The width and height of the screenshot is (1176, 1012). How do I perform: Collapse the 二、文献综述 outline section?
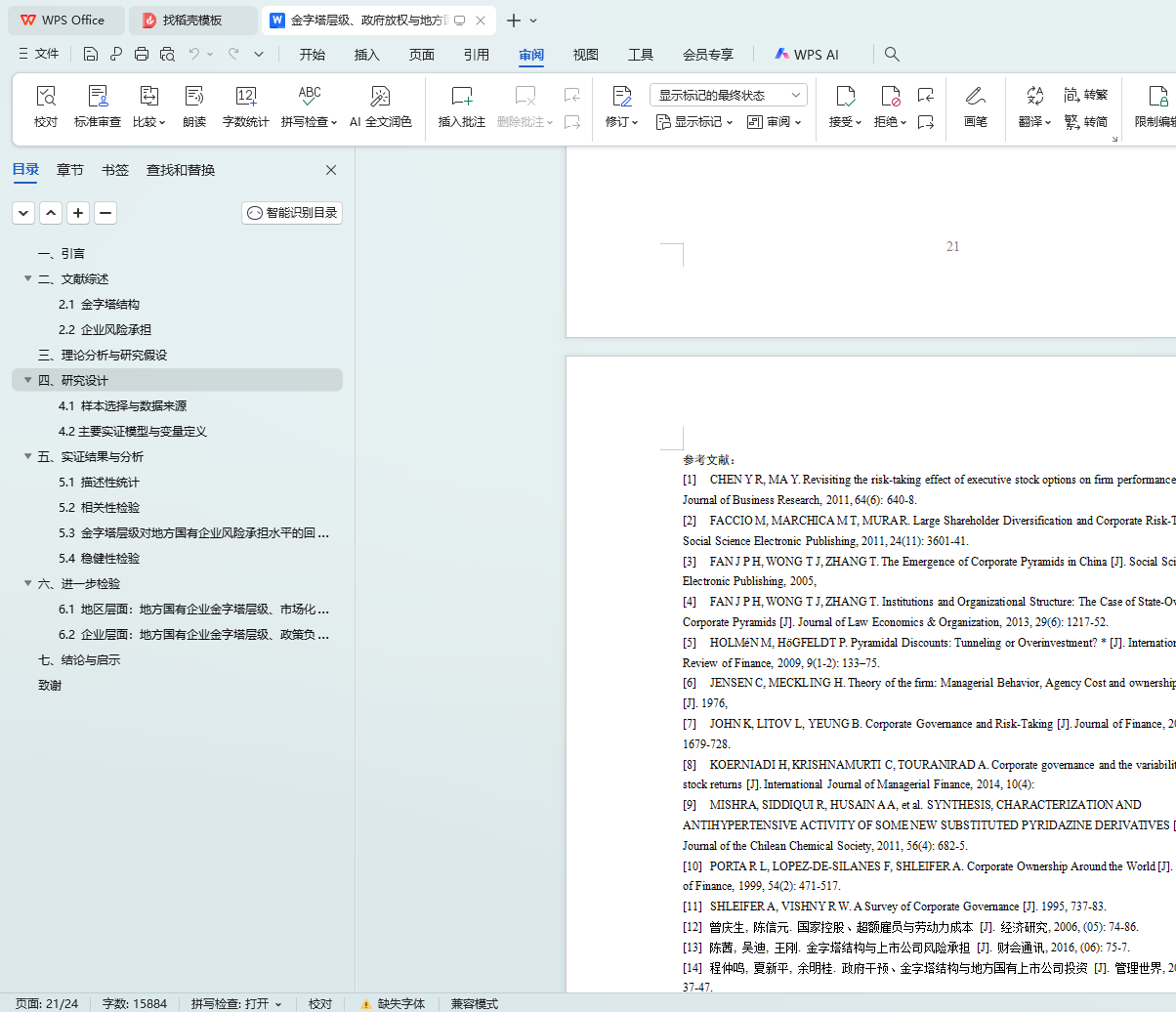(28, 278)
